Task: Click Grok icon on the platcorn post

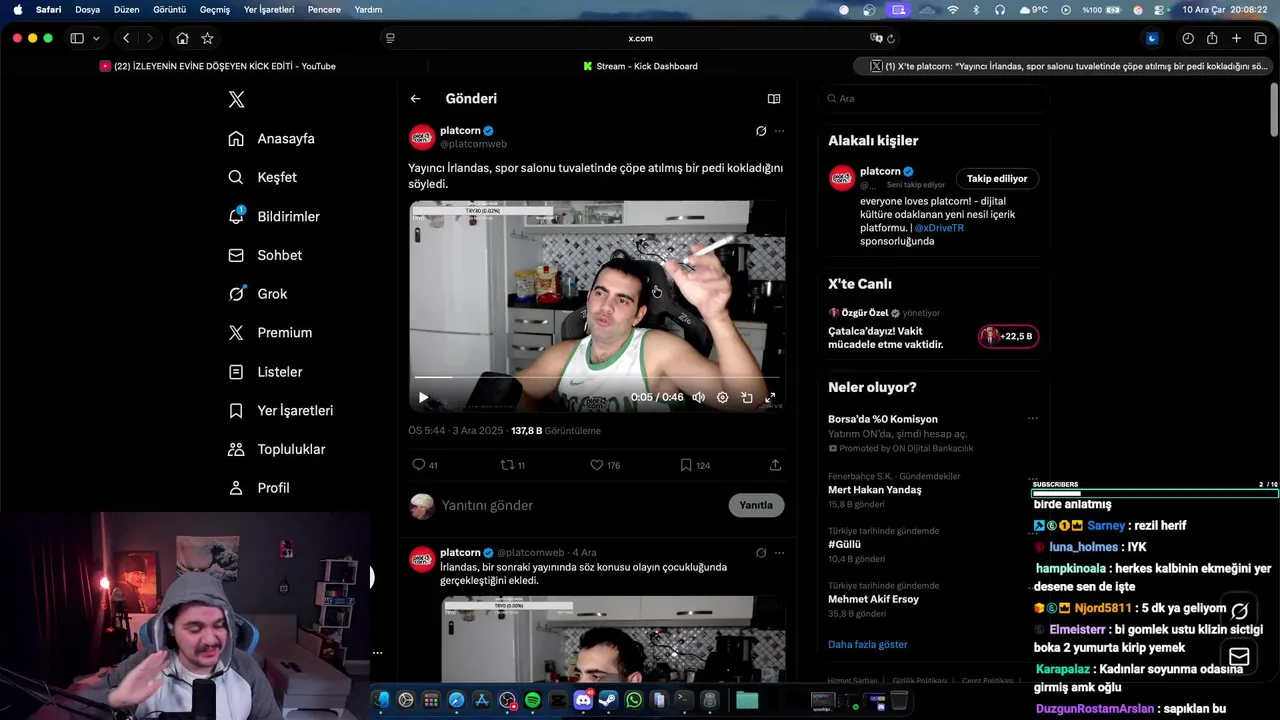Action: click(761, 131)
